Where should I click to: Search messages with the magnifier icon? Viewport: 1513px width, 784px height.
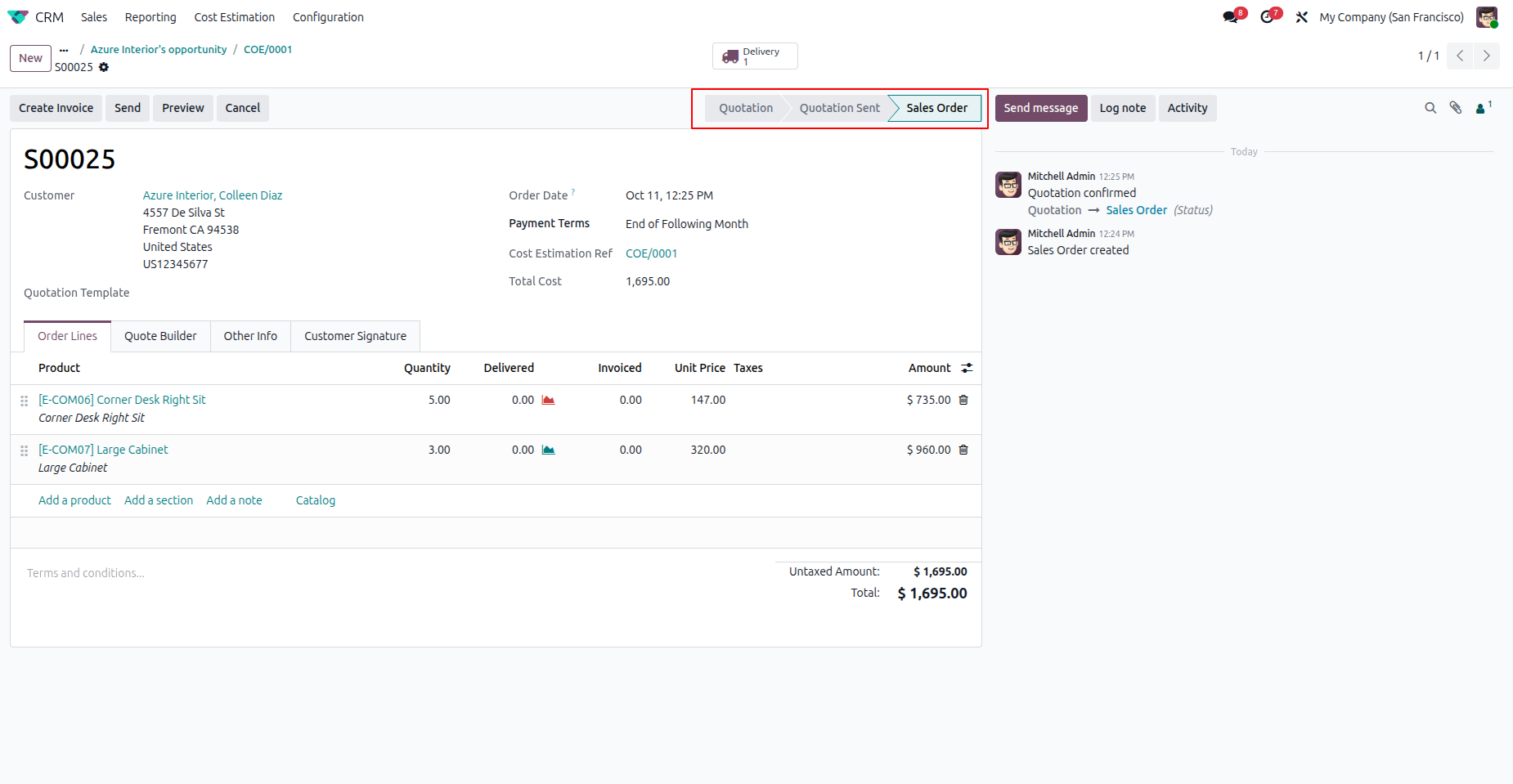coord(1430,108)
